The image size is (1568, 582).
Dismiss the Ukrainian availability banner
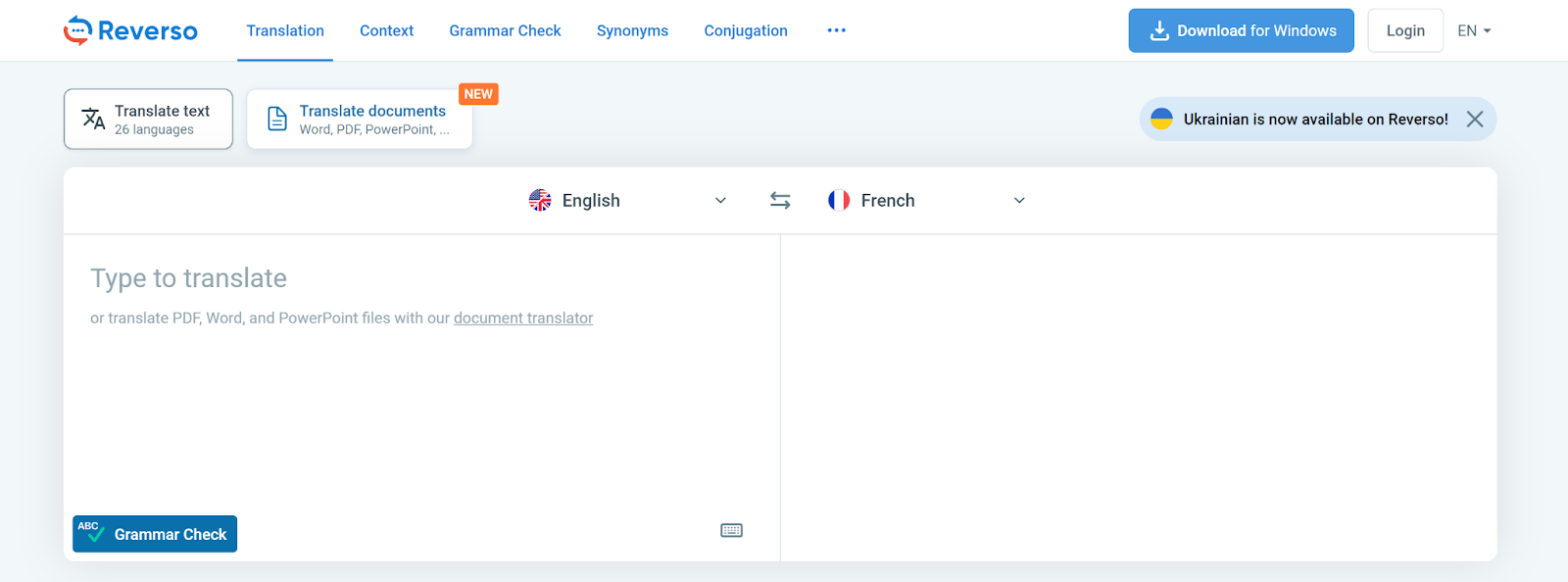coord(1474,119)
